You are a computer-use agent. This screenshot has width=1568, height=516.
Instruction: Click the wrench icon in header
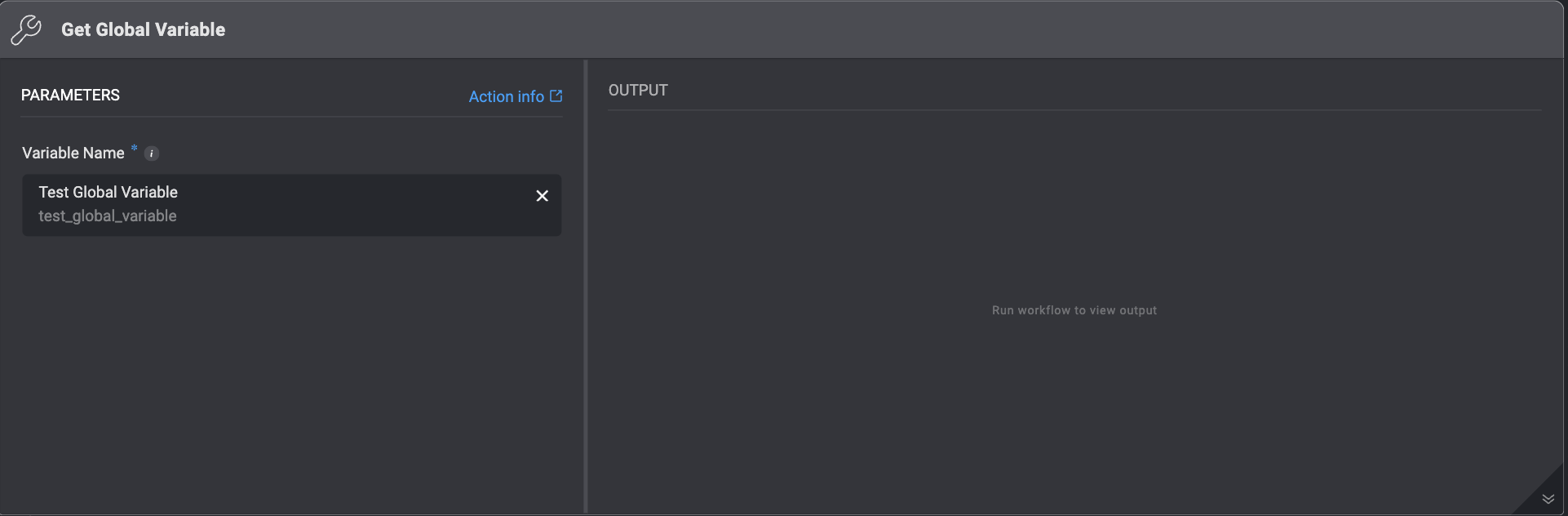pos(26,29)
